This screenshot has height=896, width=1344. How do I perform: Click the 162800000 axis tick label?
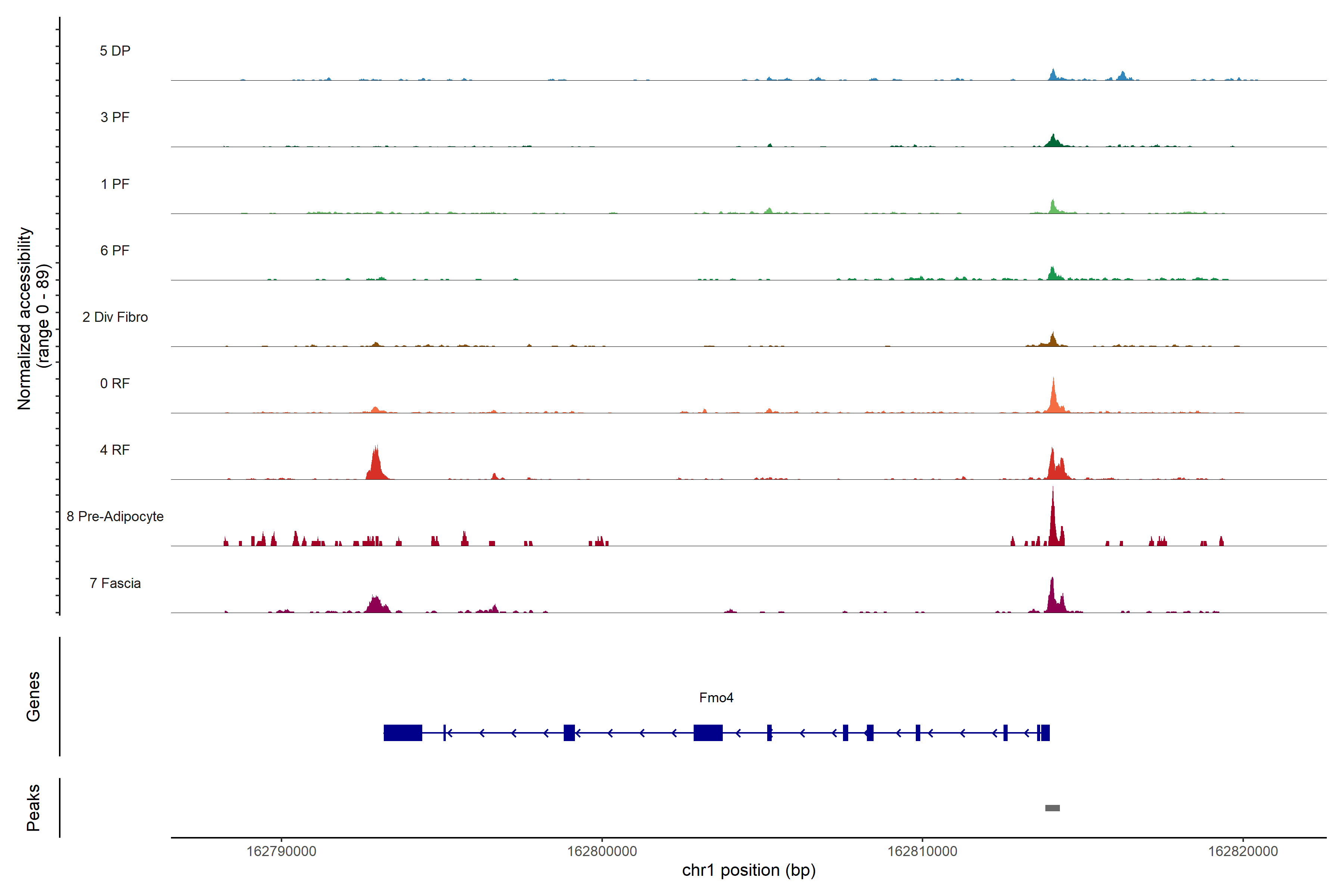602,851
